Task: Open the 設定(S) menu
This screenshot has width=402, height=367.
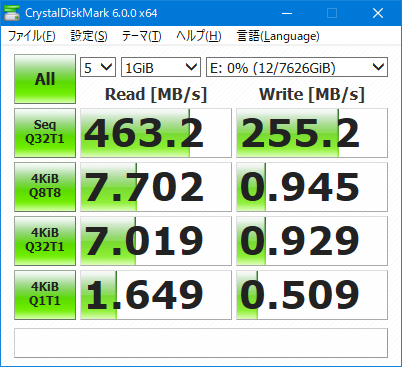Action: 89,36
